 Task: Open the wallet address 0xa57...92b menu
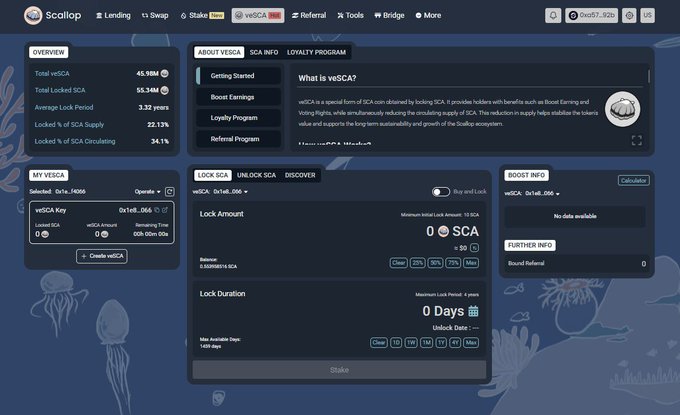[x=592, y=16]
